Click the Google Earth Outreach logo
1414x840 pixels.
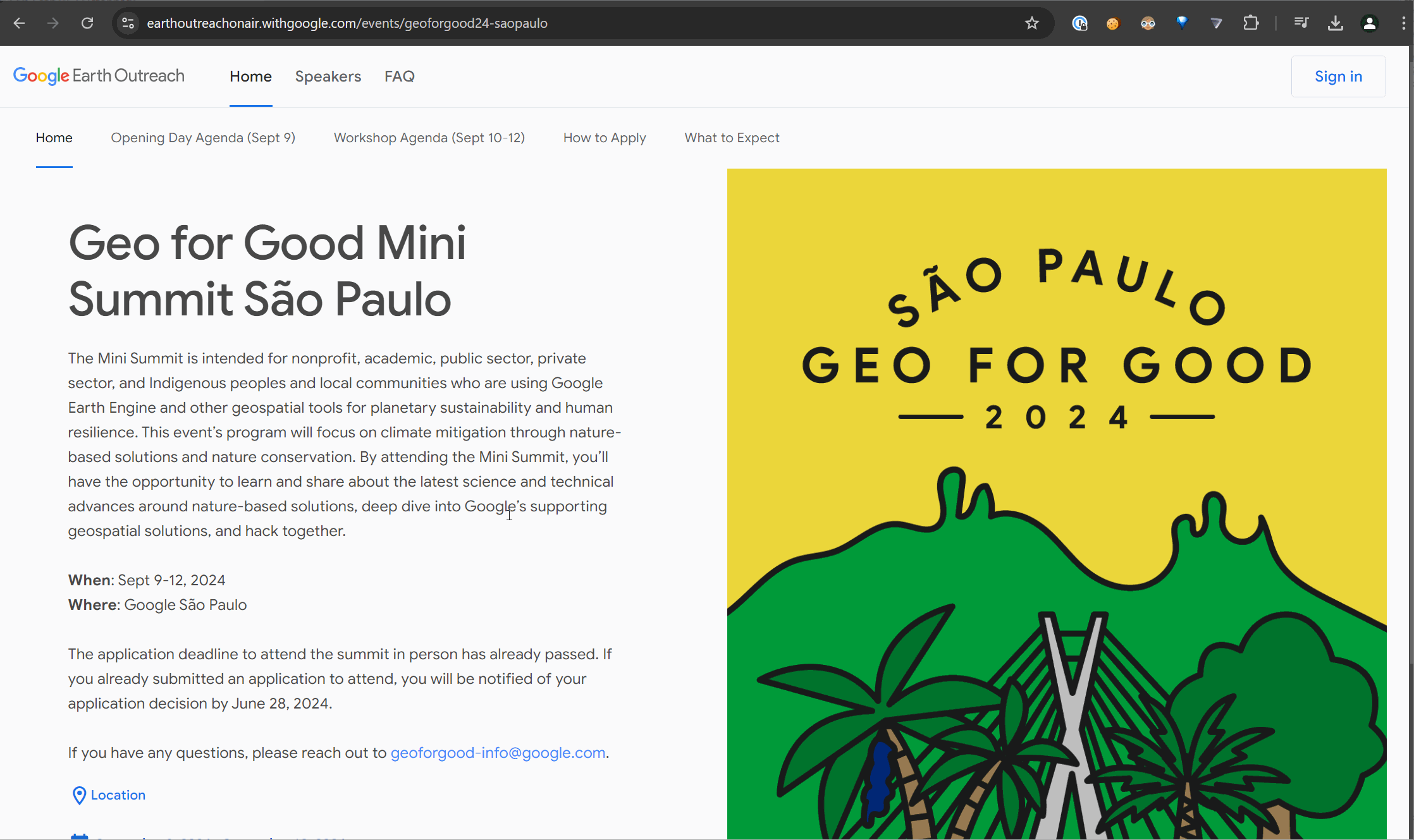click(99, 76)
